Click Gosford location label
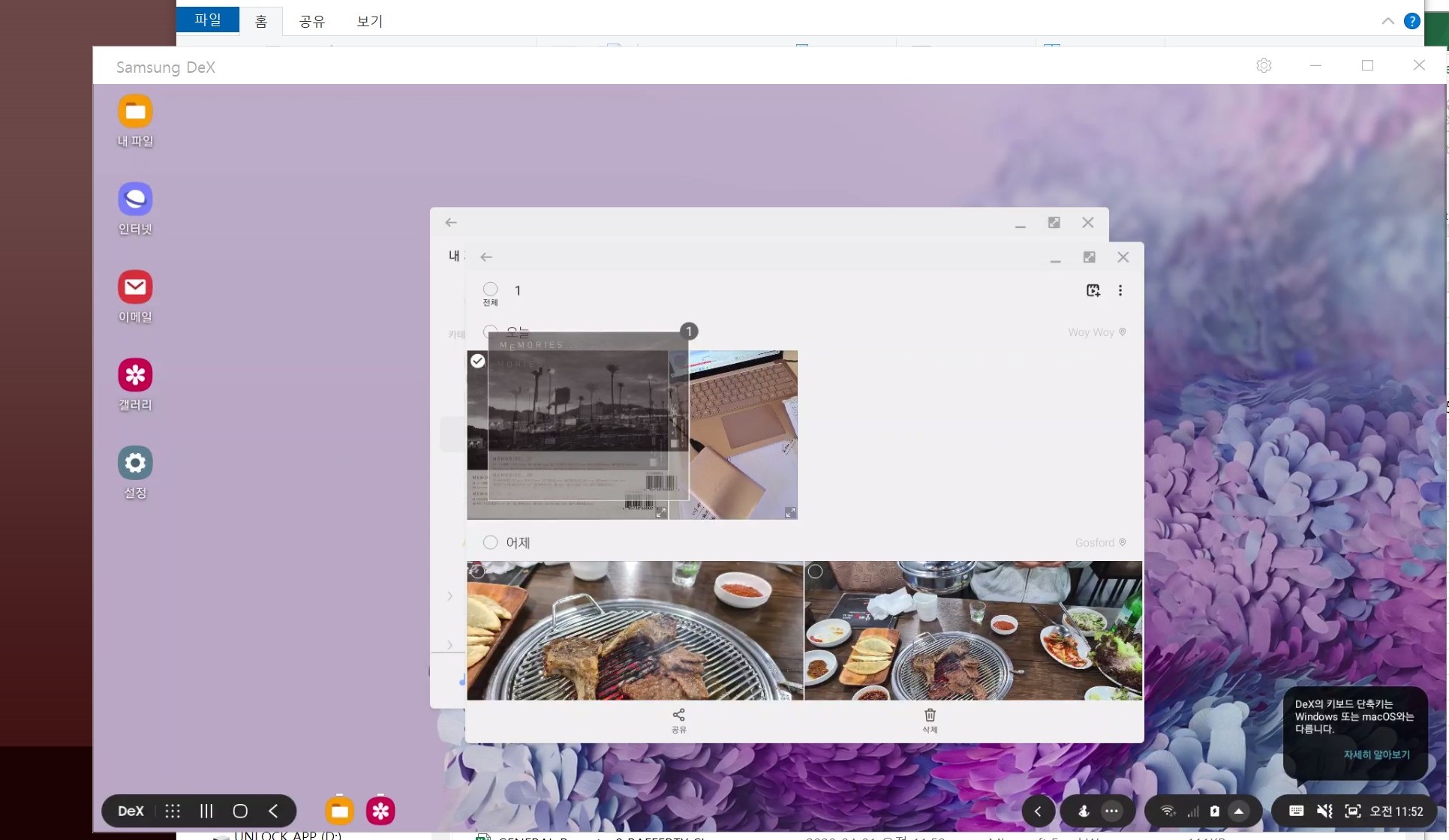 tap(1101, 542)
